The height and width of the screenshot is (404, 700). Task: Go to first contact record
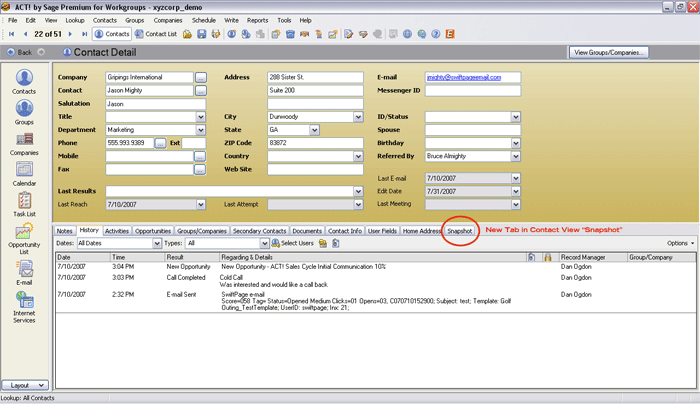pyautogui.click(x=12, y=34)
